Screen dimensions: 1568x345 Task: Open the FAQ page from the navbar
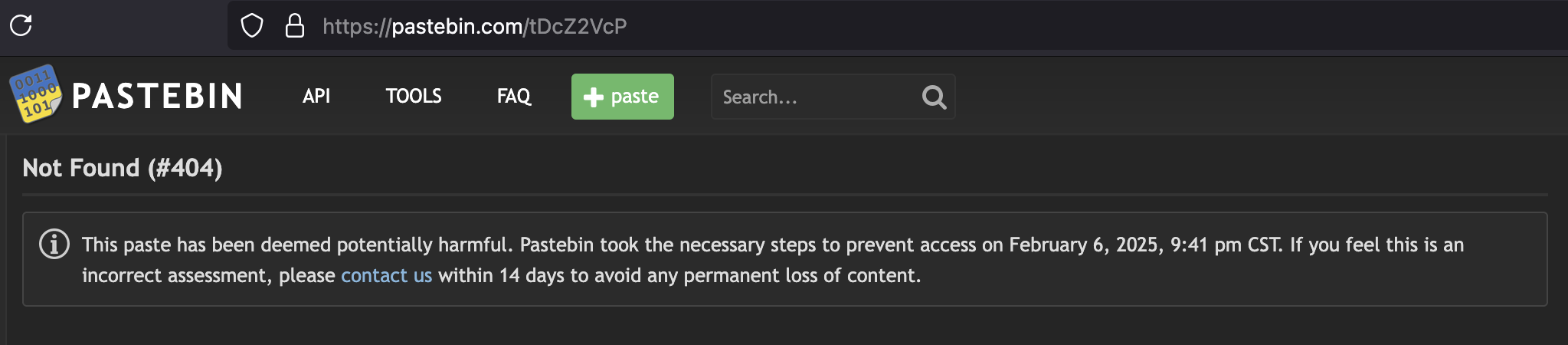[x=514, y=96]
